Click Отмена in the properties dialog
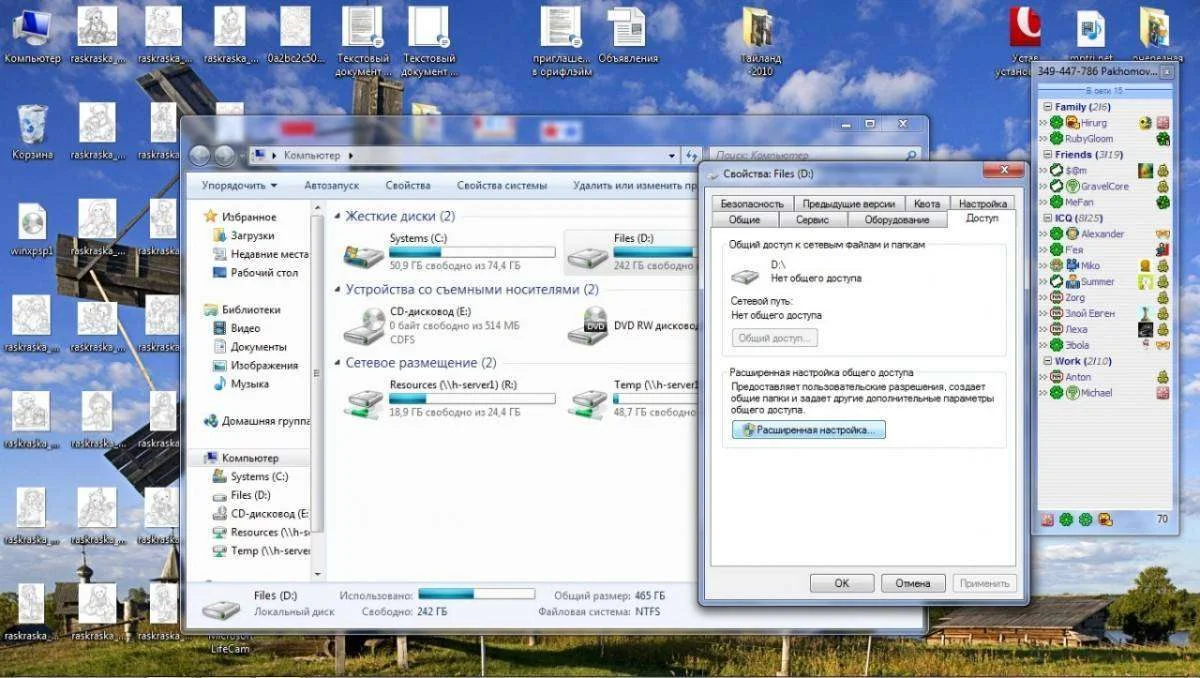The width and height of the screenshot is (1200, 678). coord(913,583)
